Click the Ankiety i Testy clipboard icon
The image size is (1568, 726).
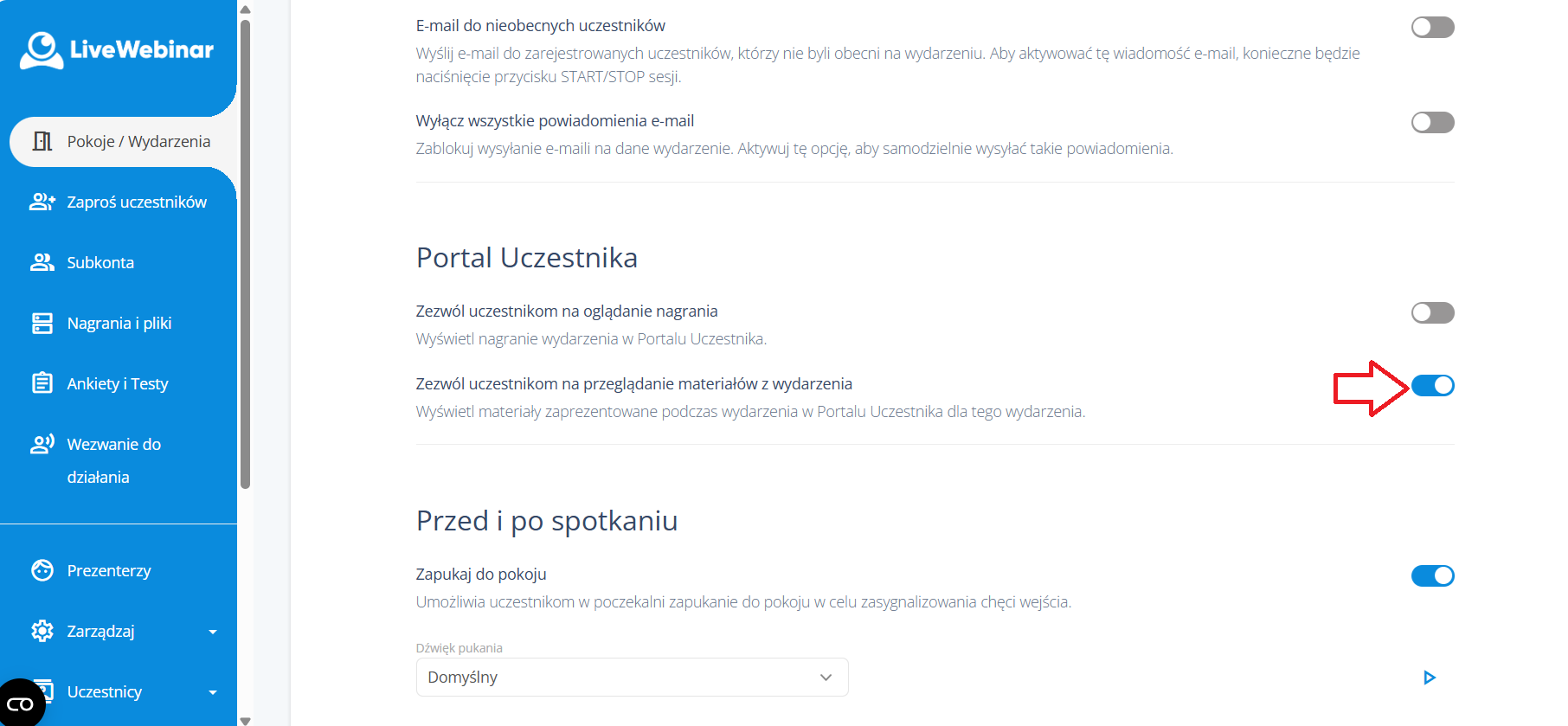click(x=42, y=383)
